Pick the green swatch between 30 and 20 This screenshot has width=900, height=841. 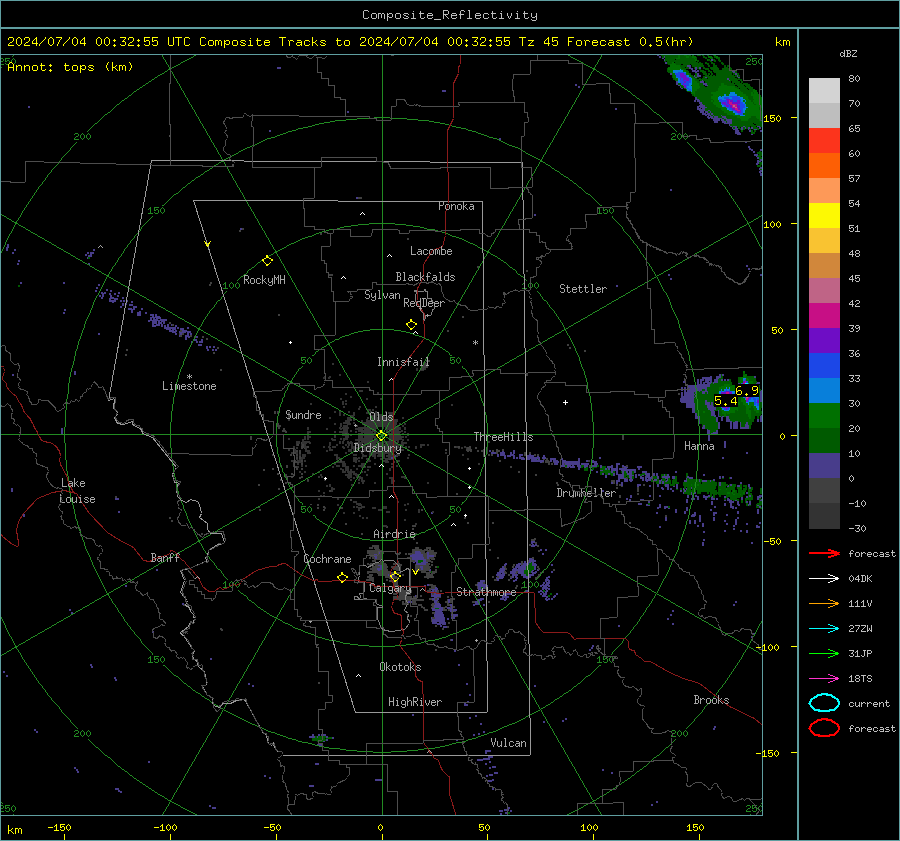[x=824, y=415]
